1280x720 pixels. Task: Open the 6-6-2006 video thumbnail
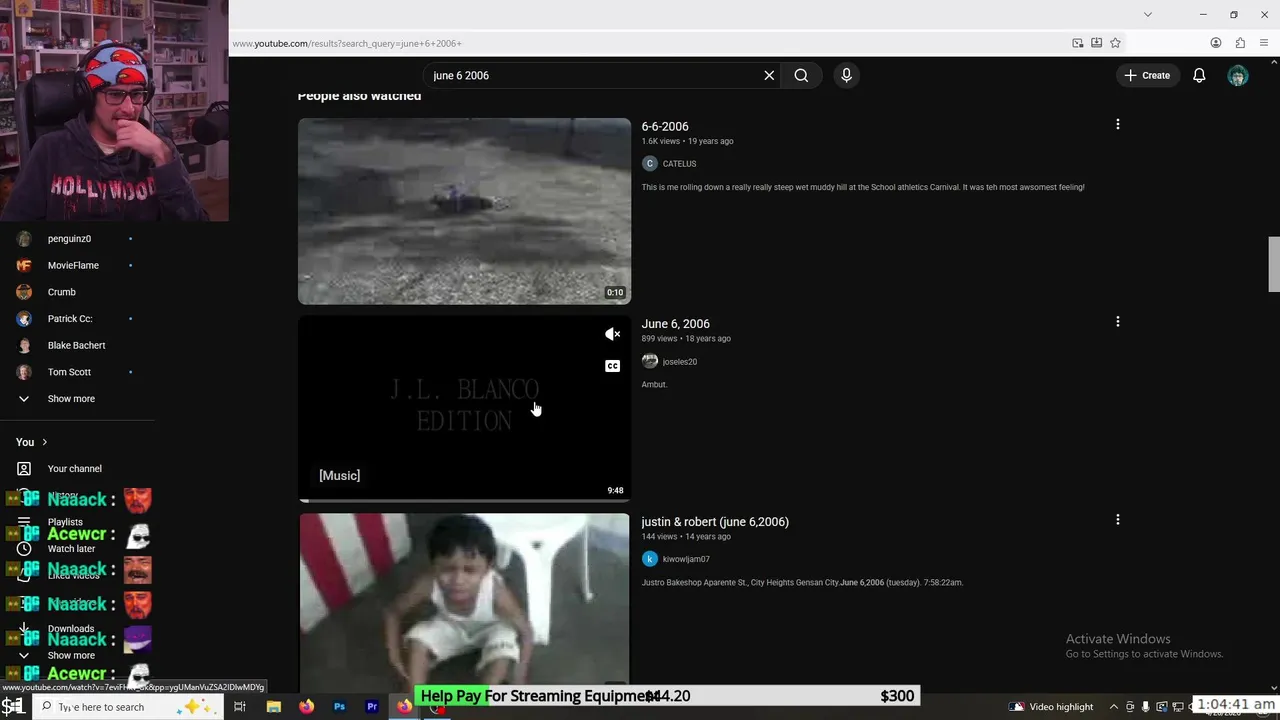coord(464,211)
